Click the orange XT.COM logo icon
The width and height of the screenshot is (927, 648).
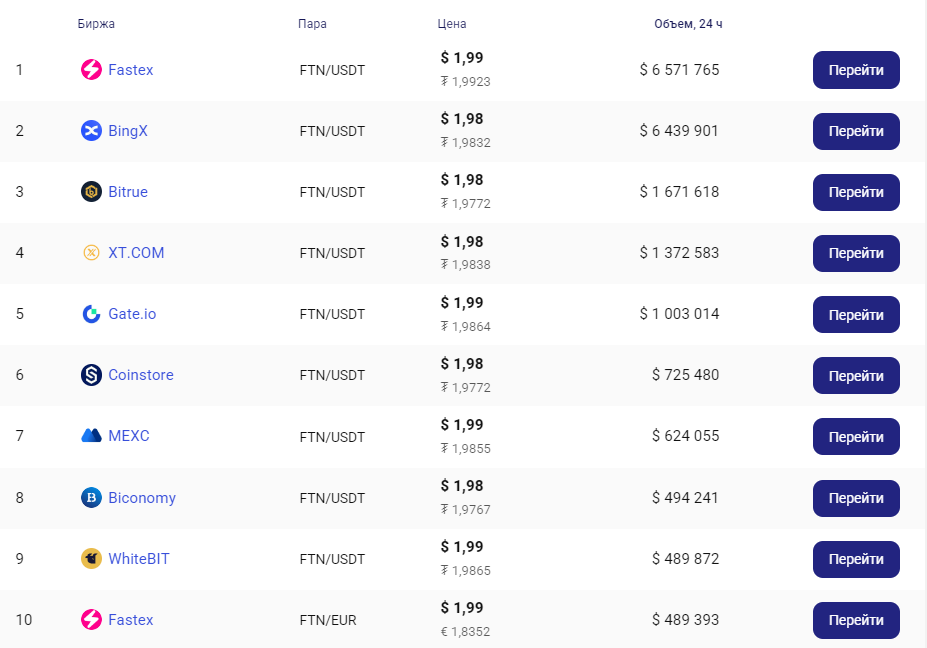tap(91, 252)
